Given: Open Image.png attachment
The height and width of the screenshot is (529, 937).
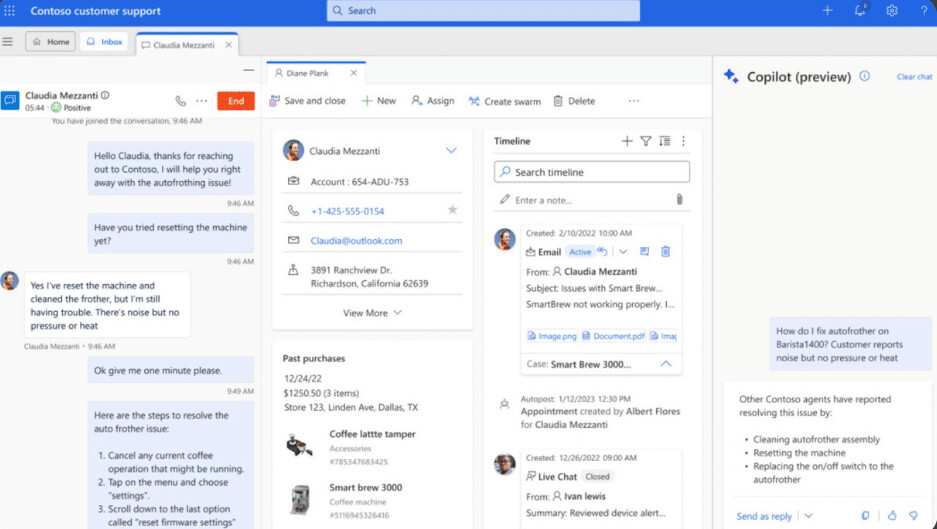Looking at the screenshot, I should [x=552, y=336].
